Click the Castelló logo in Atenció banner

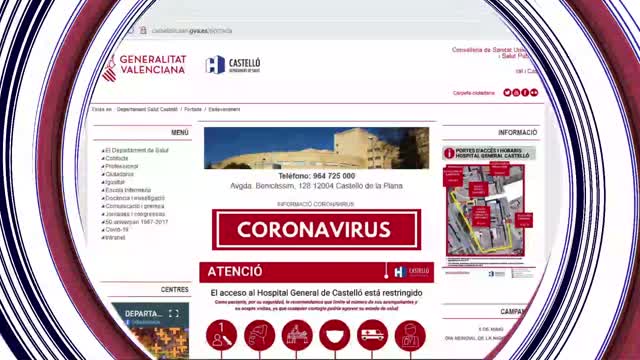[411, 271]
